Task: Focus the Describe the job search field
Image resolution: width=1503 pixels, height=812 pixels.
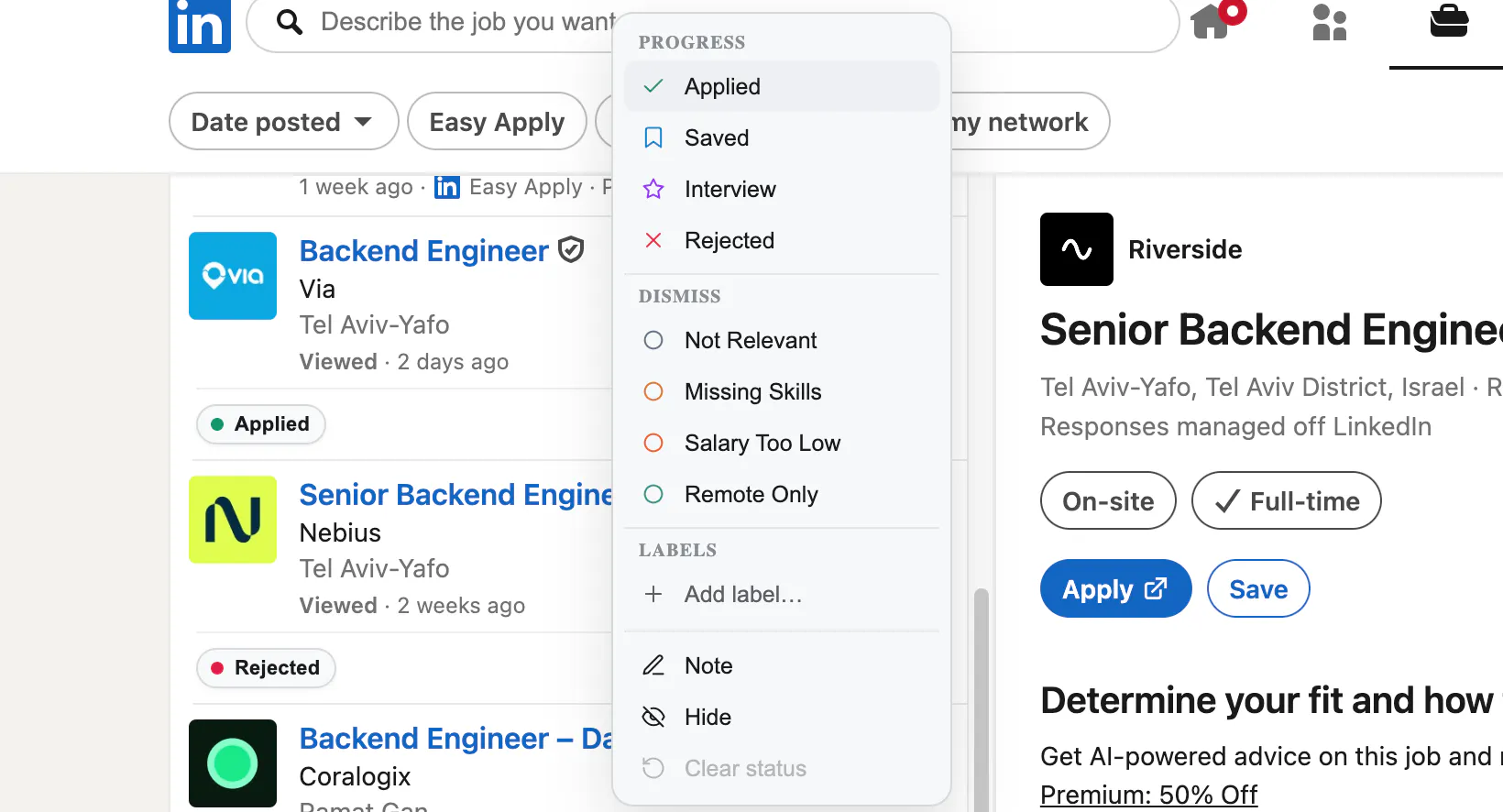Action: click(x=467, y=22)
